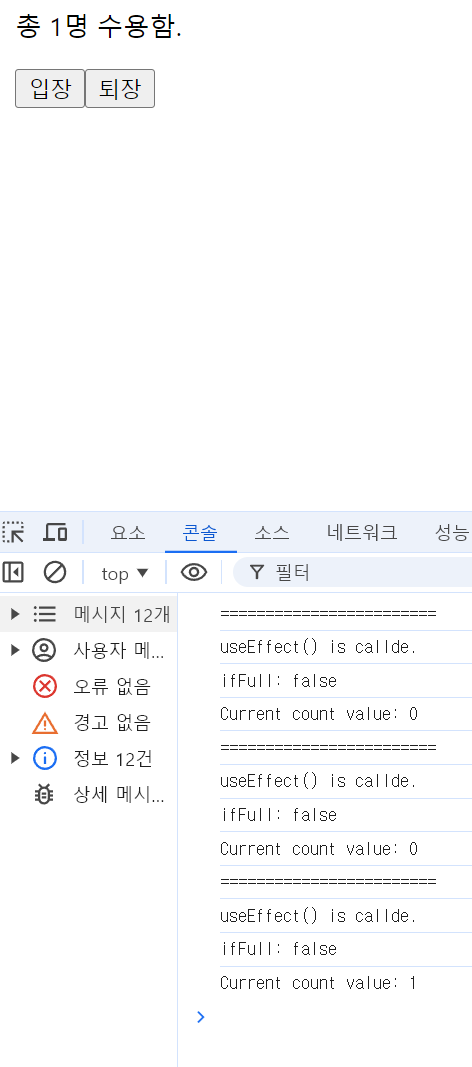This screenshot has width=472, height=1067.
Task: Click the console prompt arrow
Action: 201,1017
